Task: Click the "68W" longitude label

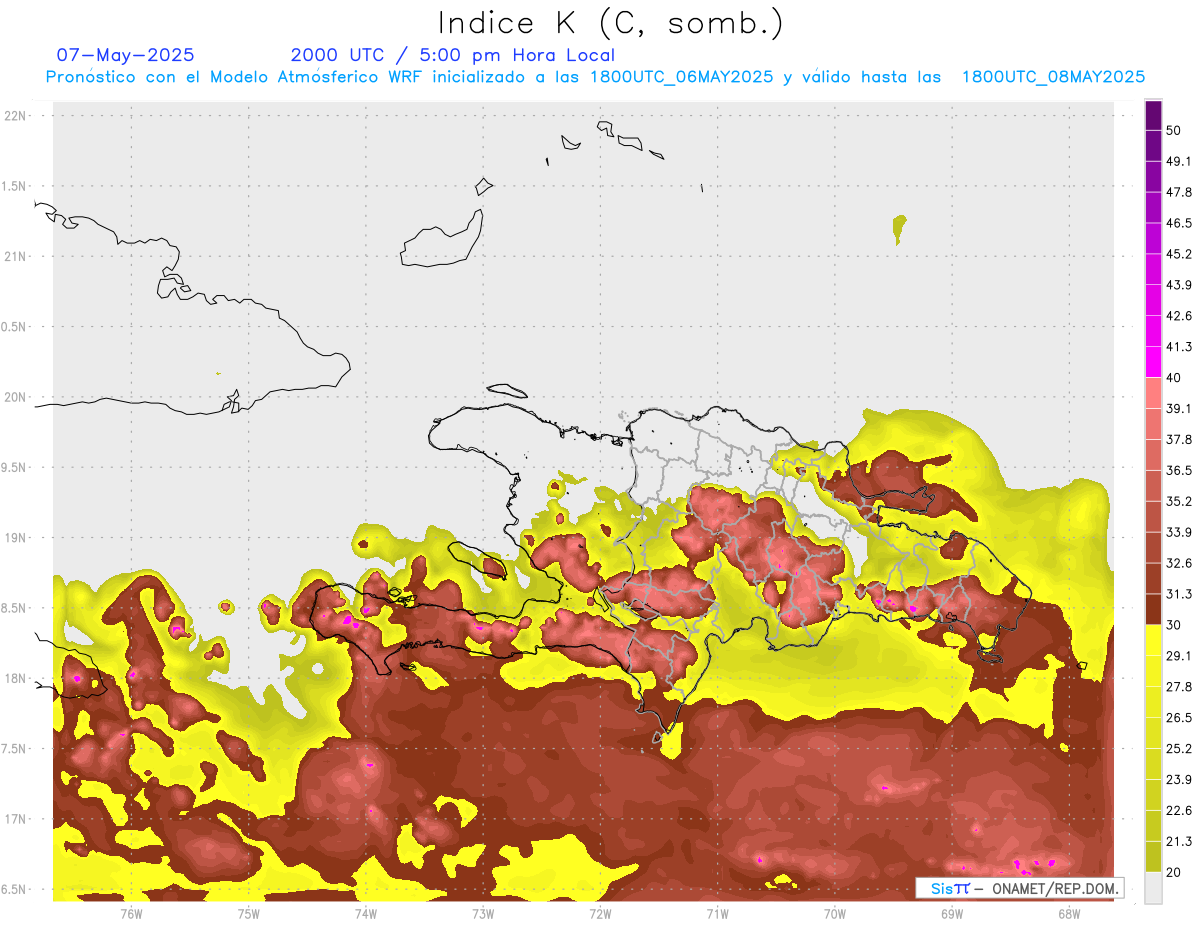Action: pos(1069,913)
